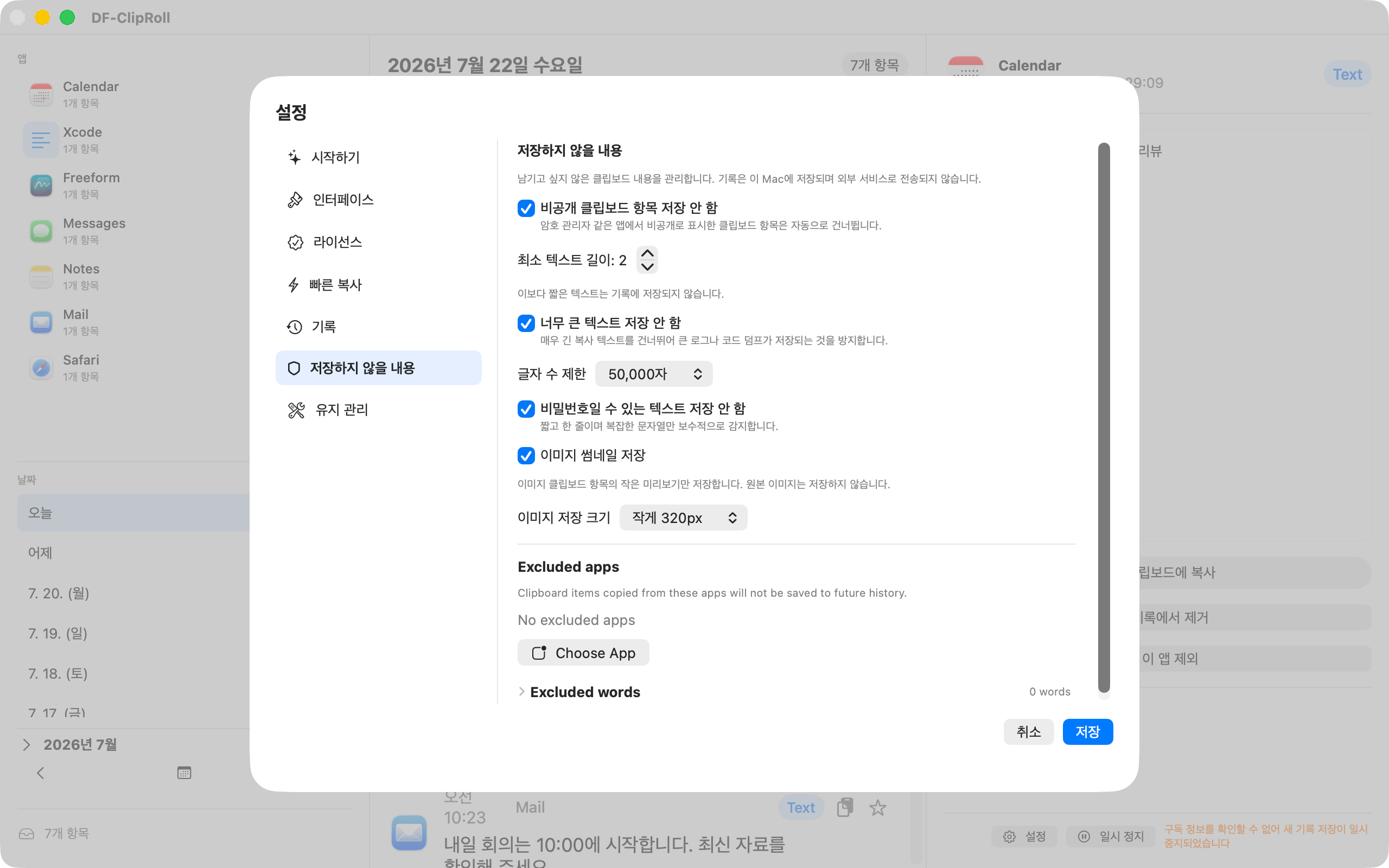
Task: Open the 시작하기 settings tab
Action: click(378, 157)
